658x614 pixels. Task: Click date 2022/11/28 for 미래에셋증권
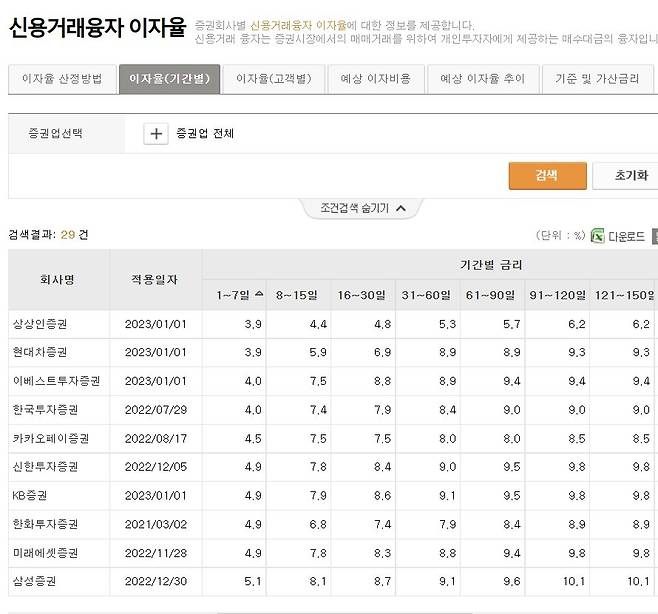click(x=156, y=553)
